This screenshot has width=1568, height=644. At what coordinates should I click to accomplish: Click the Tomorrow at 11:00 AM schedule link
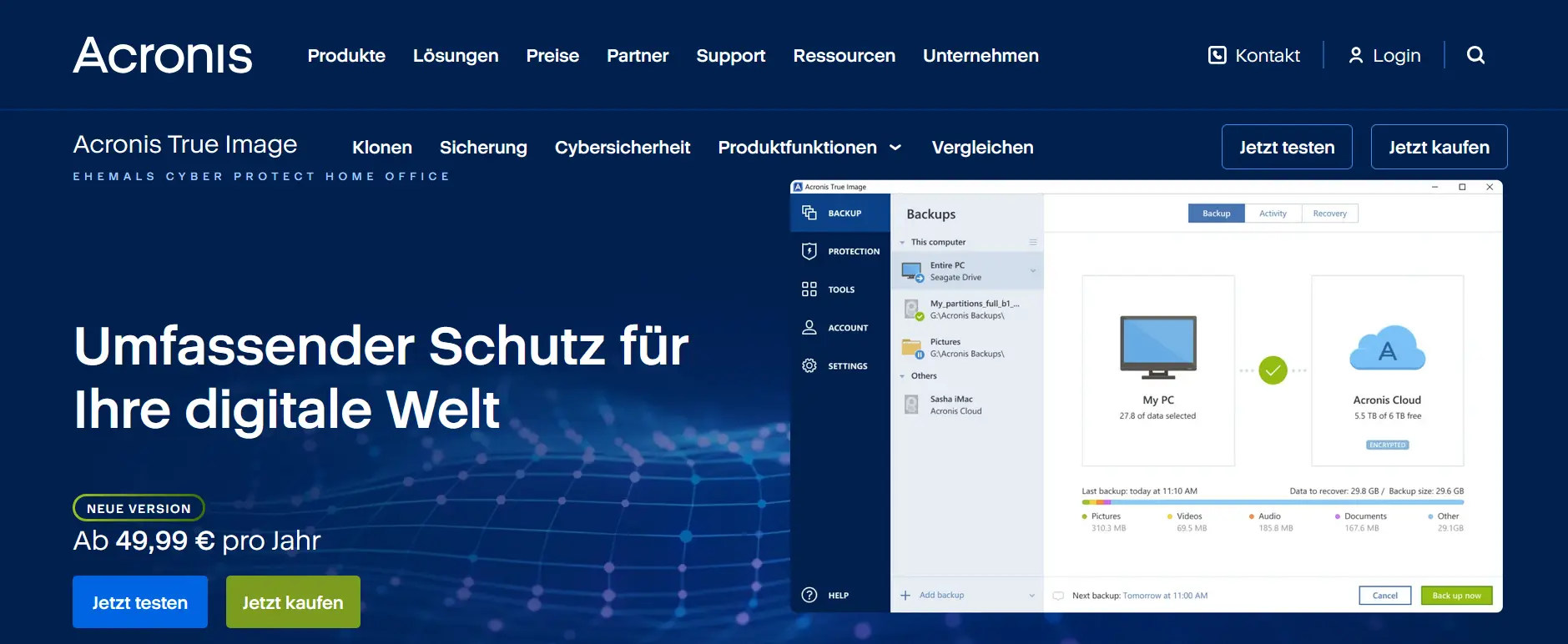[x=1165, y=596]
